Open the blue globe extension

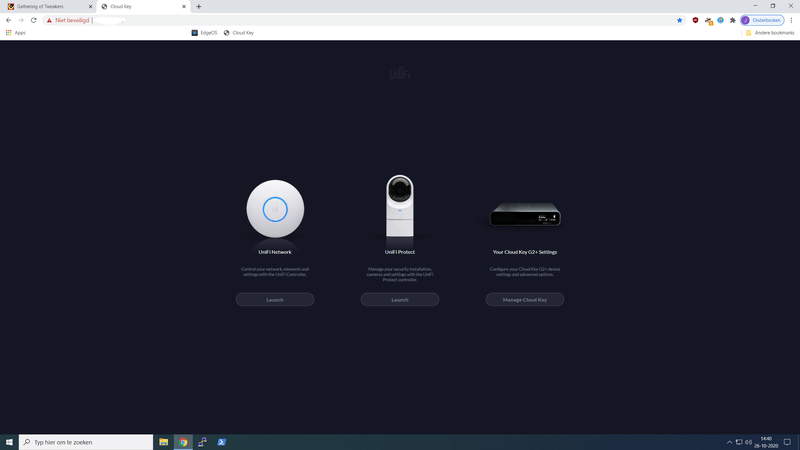[720, 20]
